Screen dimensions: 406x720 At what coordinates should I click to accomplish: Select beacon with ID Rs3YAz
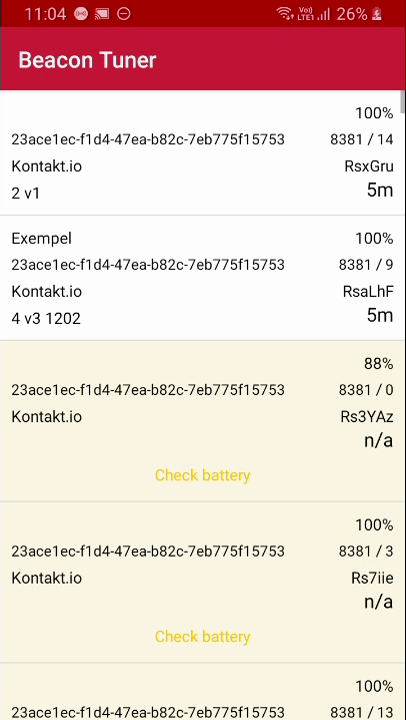coord(202,421)
